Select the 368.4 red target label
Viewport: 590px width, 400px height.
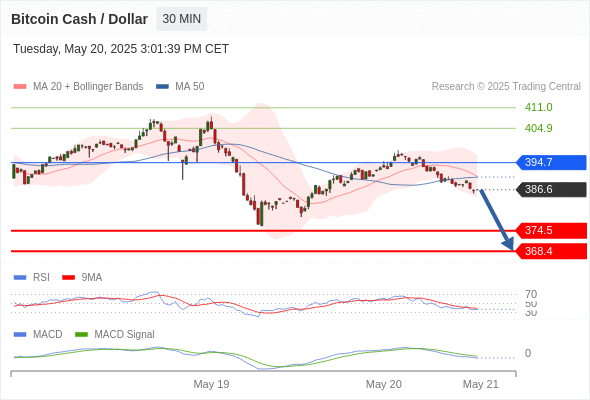551,251
